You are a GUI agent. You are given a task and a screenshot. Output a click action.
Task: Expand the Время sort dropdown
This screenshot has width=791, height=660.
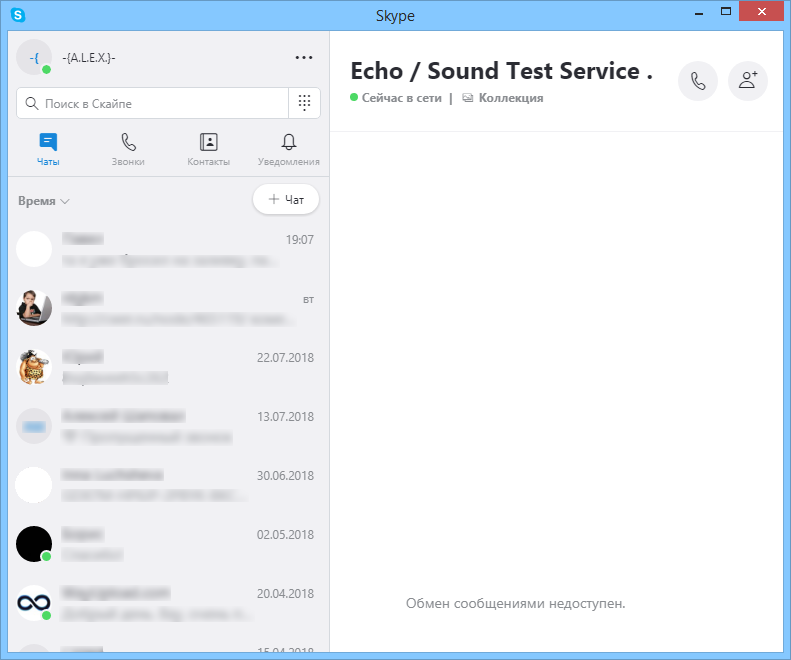[44, 201]
